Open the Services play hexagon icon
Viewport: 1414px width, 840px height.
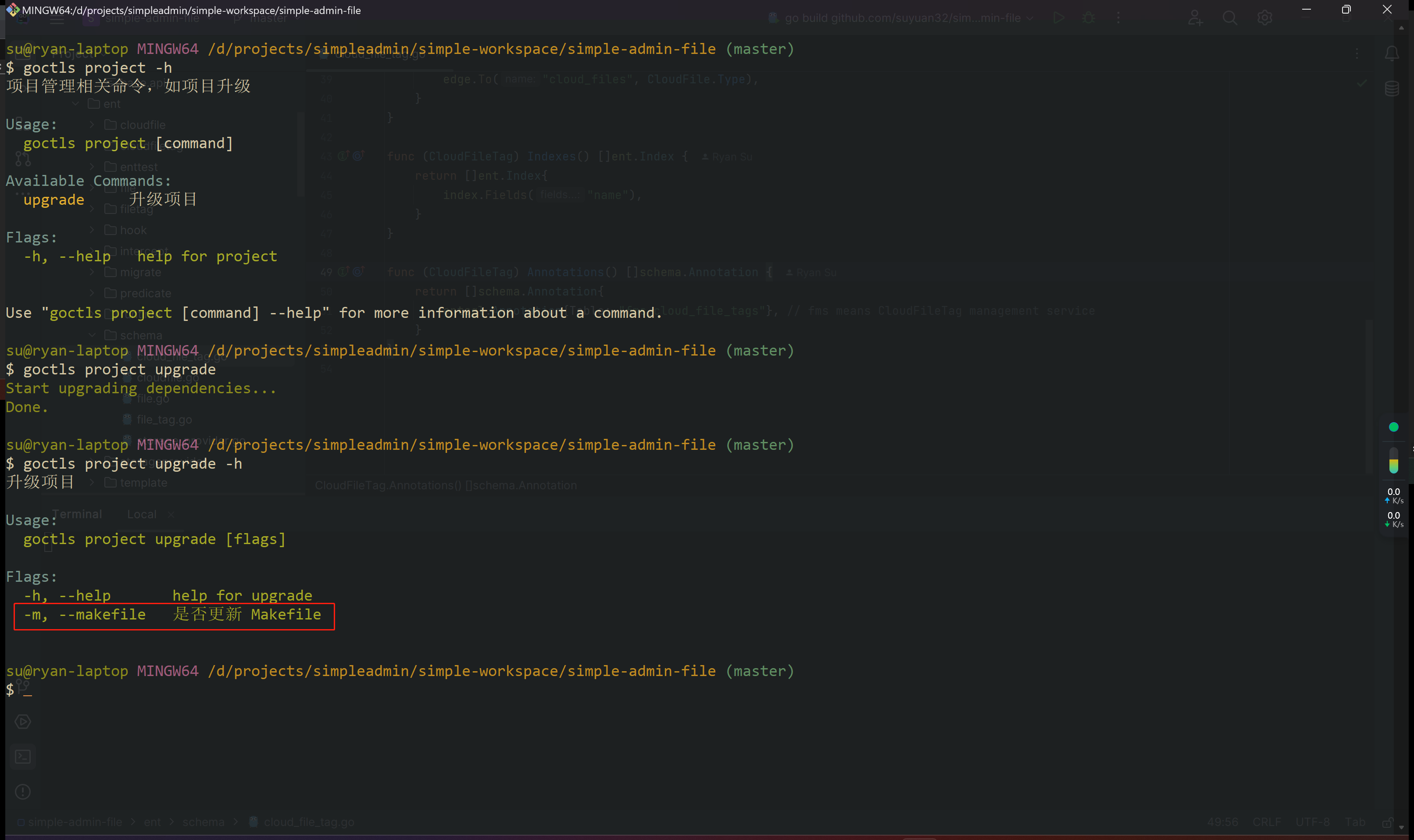(x=23, y=722)
